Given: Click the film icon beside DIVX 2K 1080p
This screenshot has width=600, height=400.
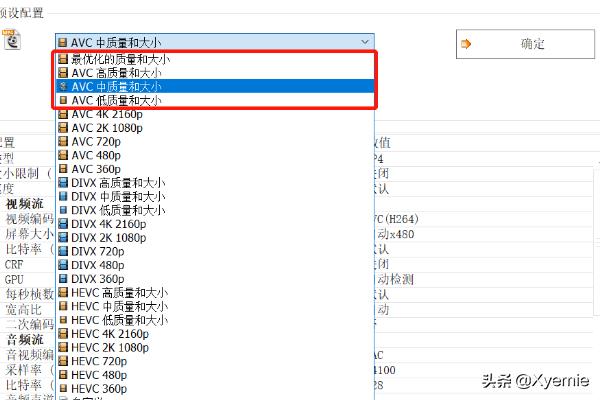Looking at the screenshot, I should click(64, 238).
